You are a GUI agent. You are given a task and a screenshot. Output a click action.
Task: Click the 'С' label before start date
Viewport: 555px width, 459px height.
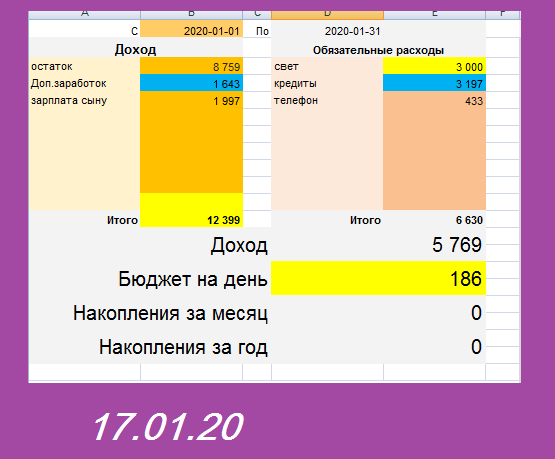coord(134,31)
